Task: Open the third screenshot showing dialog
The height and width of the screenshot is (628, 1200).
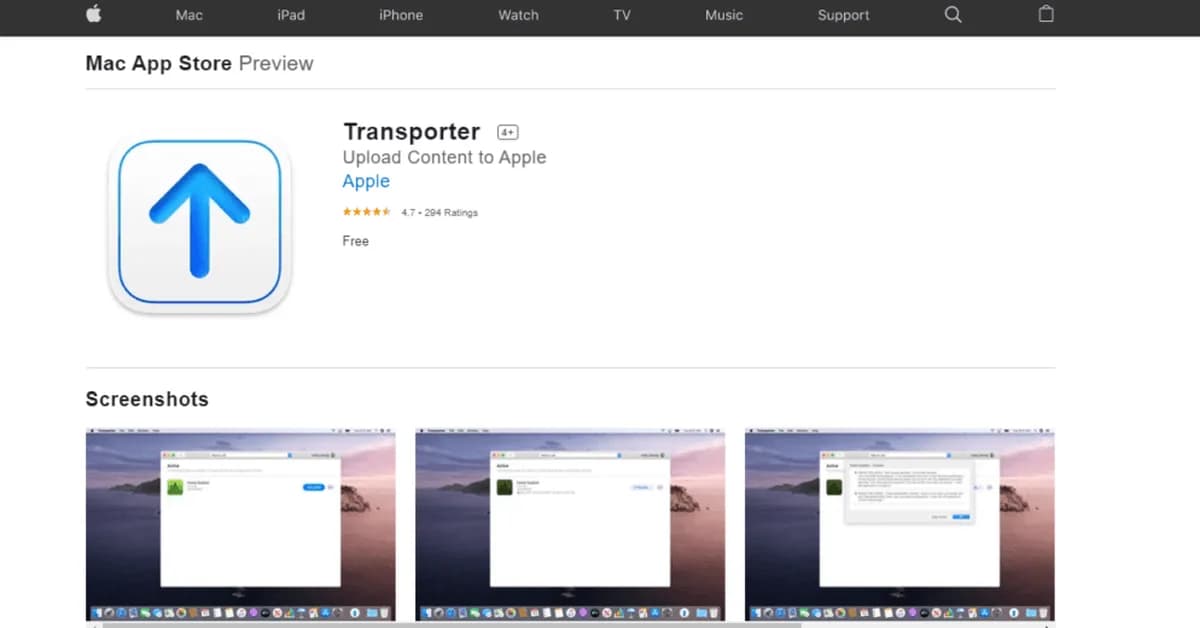Action: 900,526
